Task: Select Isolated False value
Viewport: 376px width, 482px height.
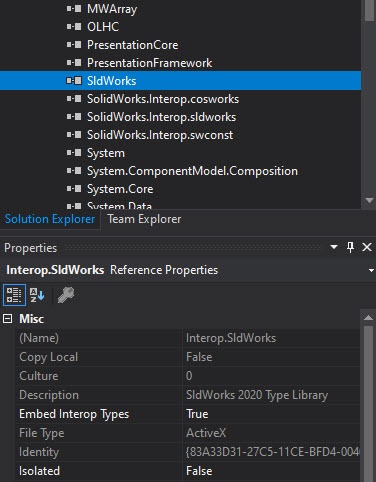Action: click(x=271, y=471)
